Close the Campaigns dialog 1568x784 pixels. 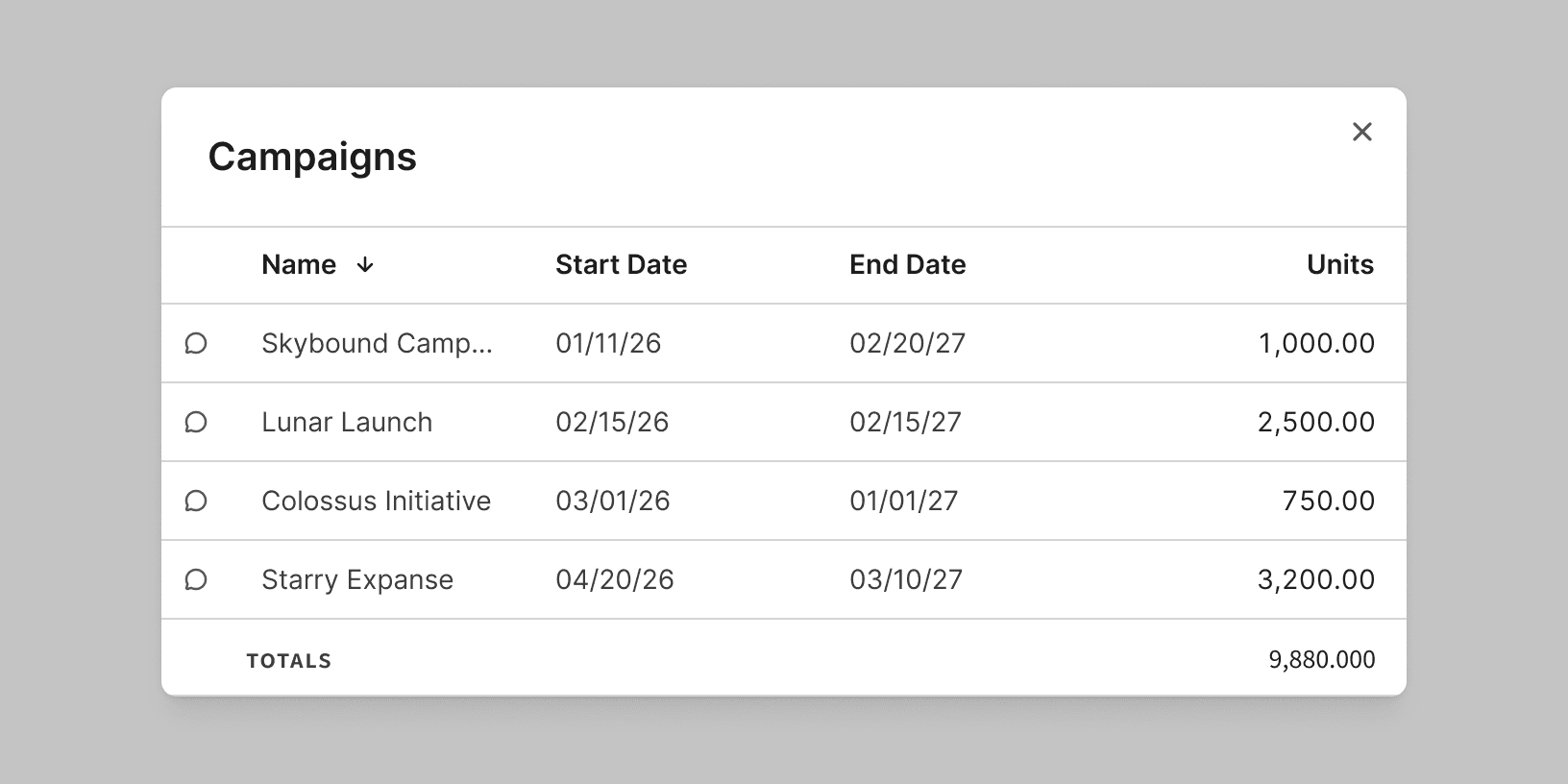[1361, 132]
